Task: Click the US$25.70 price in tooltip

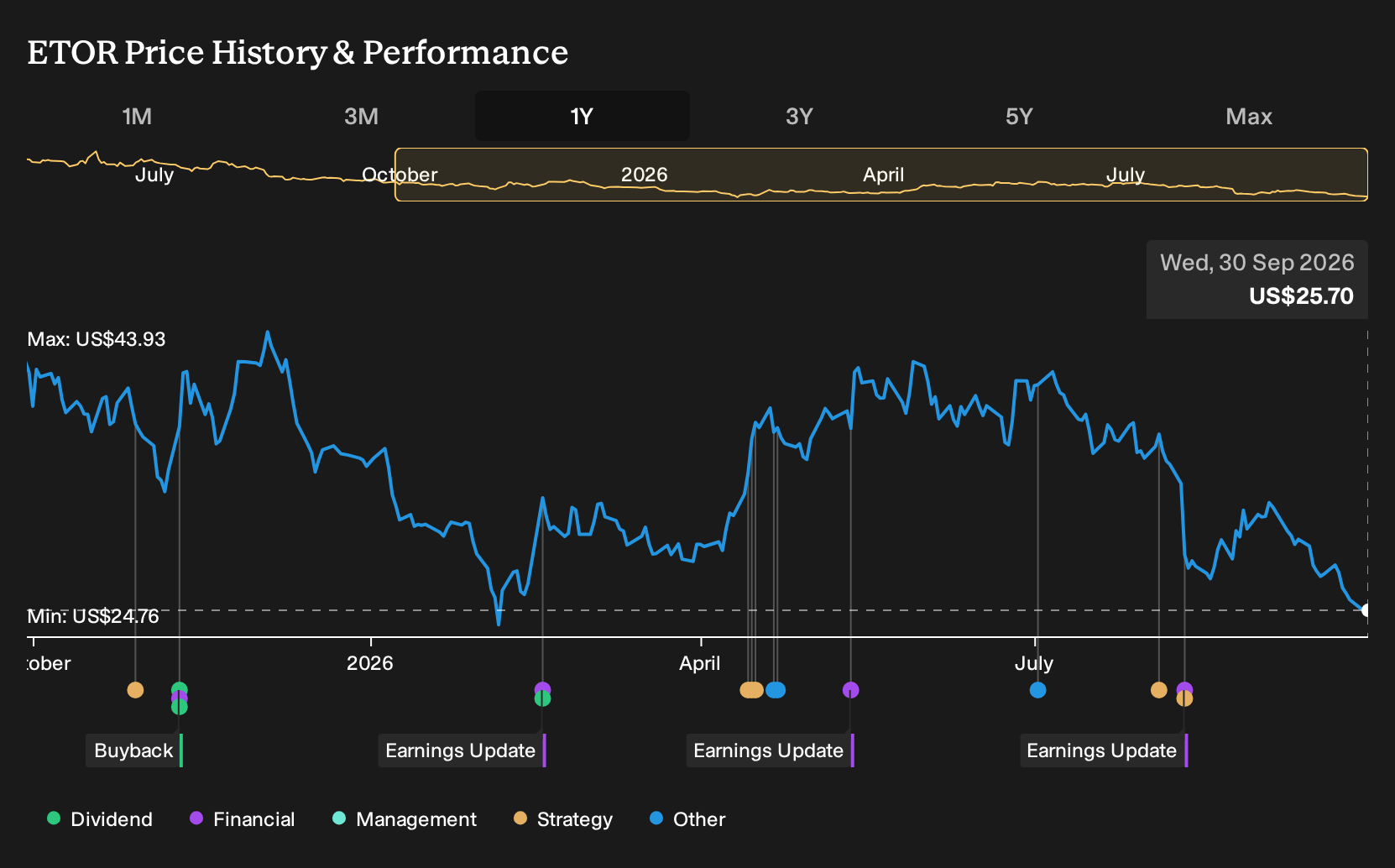Action: (1301, 296)
